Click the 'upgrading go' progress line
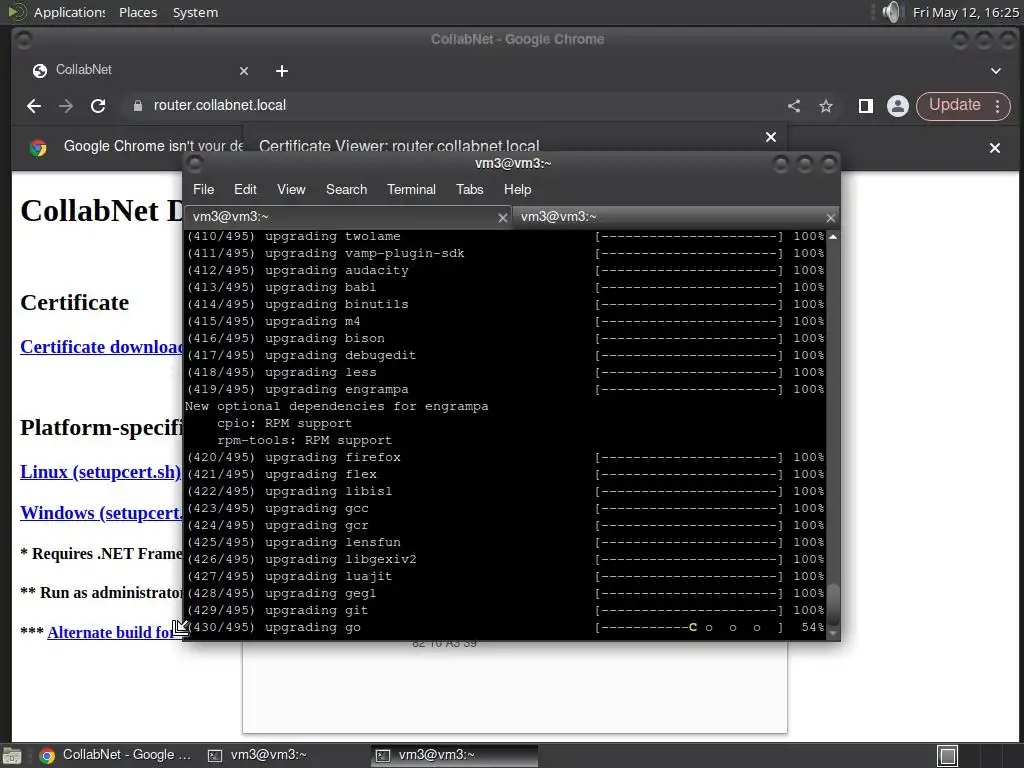The width and height of the screenshot is (1024, 768). click(505, 628)
